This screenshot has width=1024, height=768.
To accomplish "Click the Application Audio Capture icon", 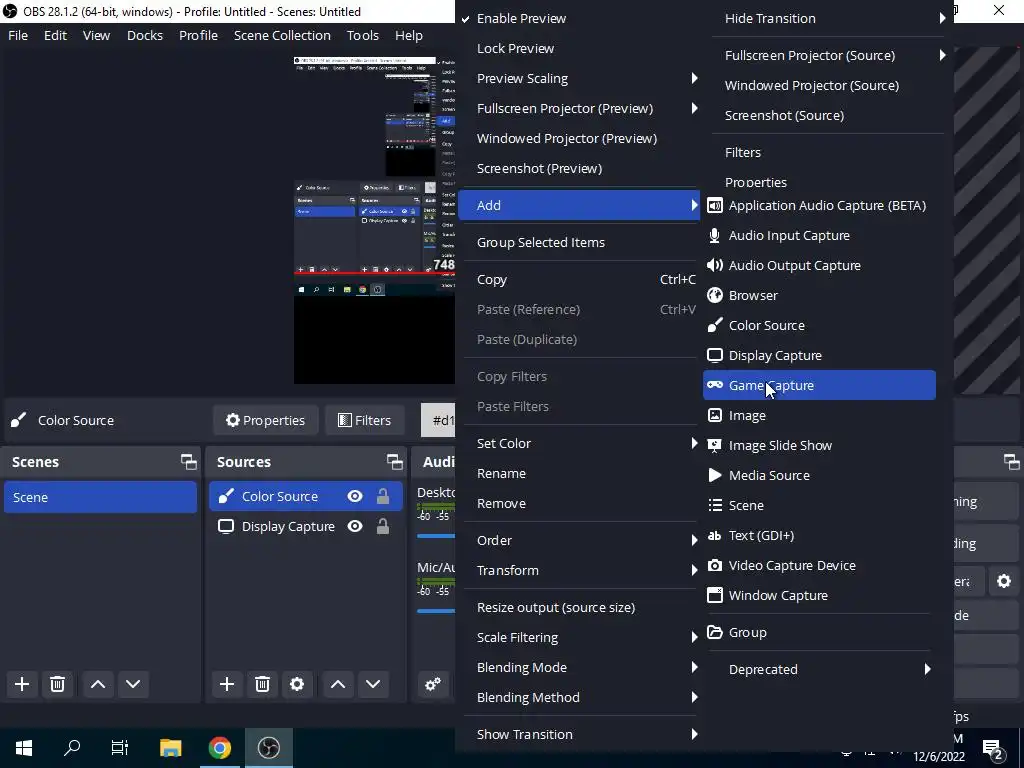I will click(x=715, y=206).
